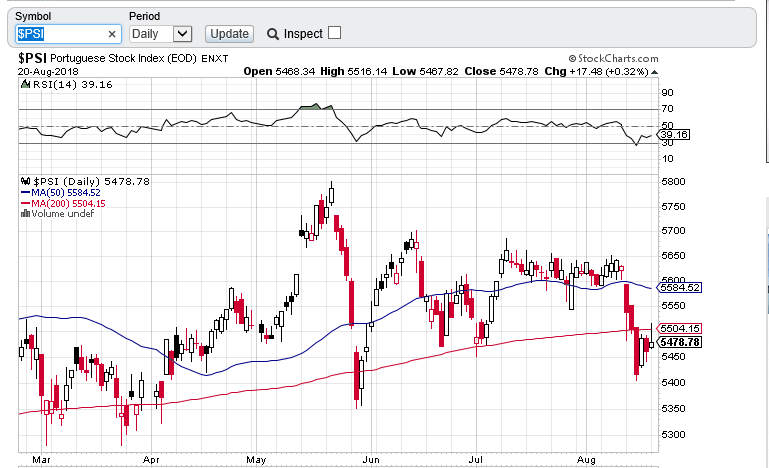This screenshot has width=769, height=468.
Task: Click into the Symbol input field
Action: point(60,34)
